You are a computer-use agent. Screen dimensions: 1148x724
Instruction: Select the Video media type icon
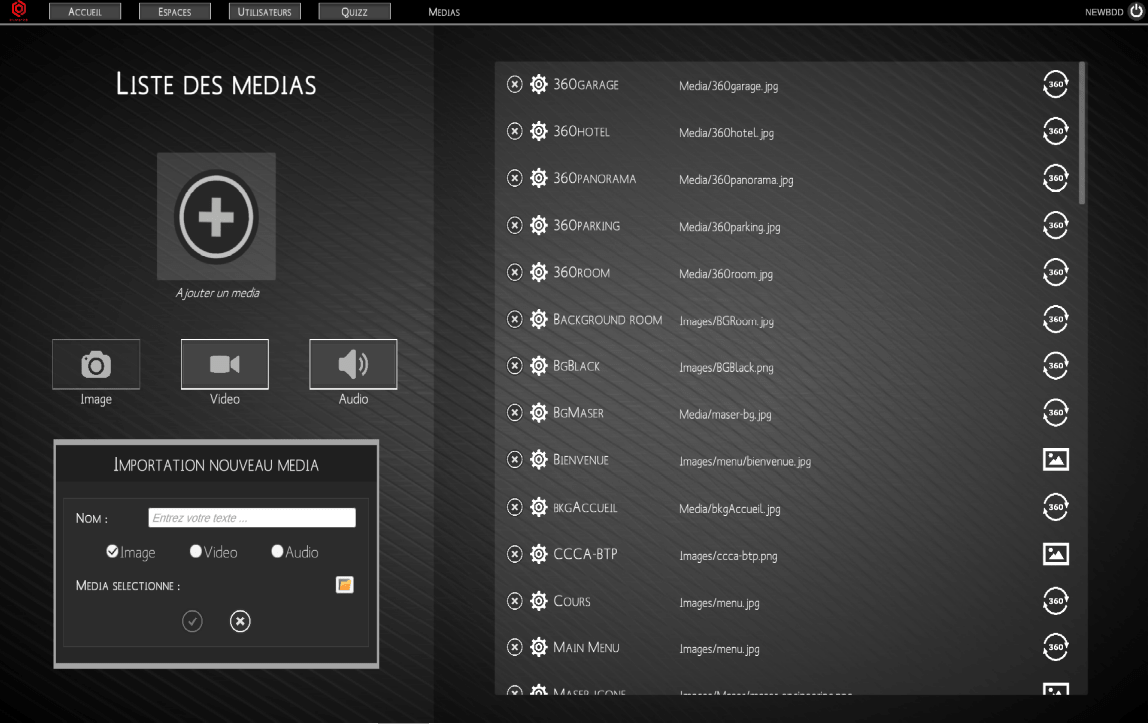coord(224,363)
